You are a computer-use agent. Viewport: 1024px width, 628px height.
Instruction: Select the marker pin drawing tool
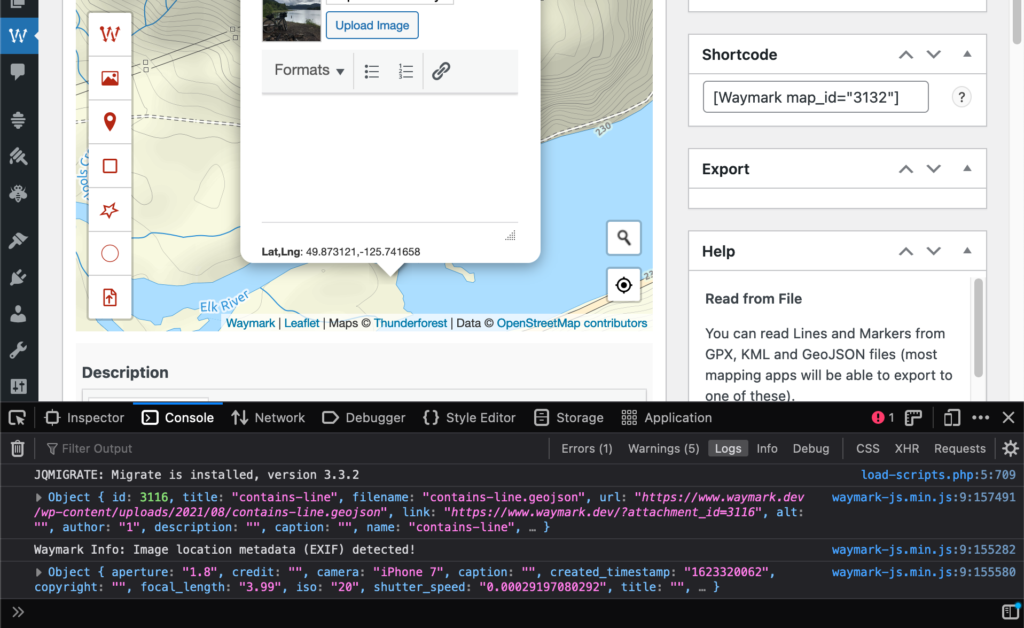pos(110,122)
